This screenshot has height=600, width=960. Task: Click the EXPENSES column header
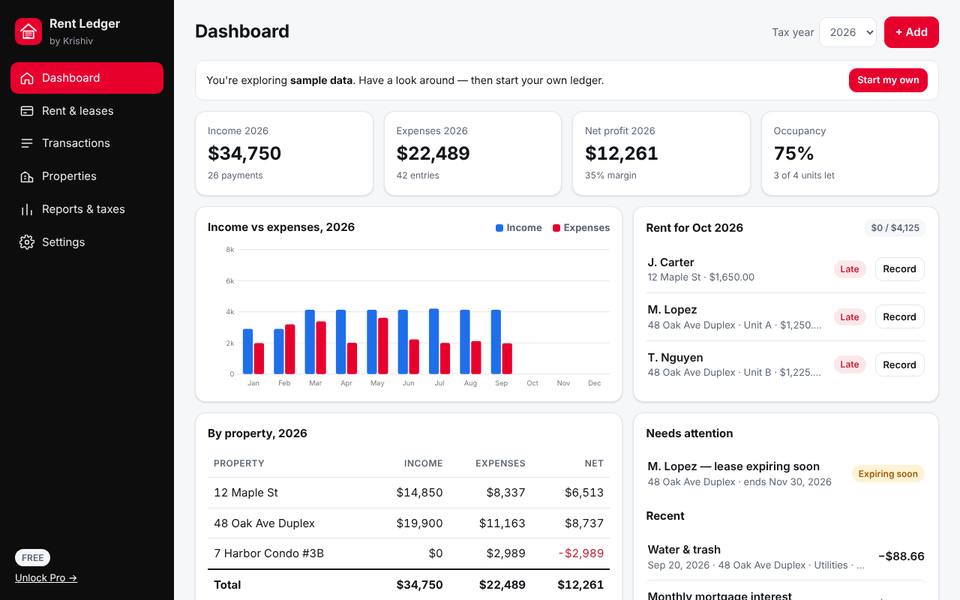click(500, 463)
